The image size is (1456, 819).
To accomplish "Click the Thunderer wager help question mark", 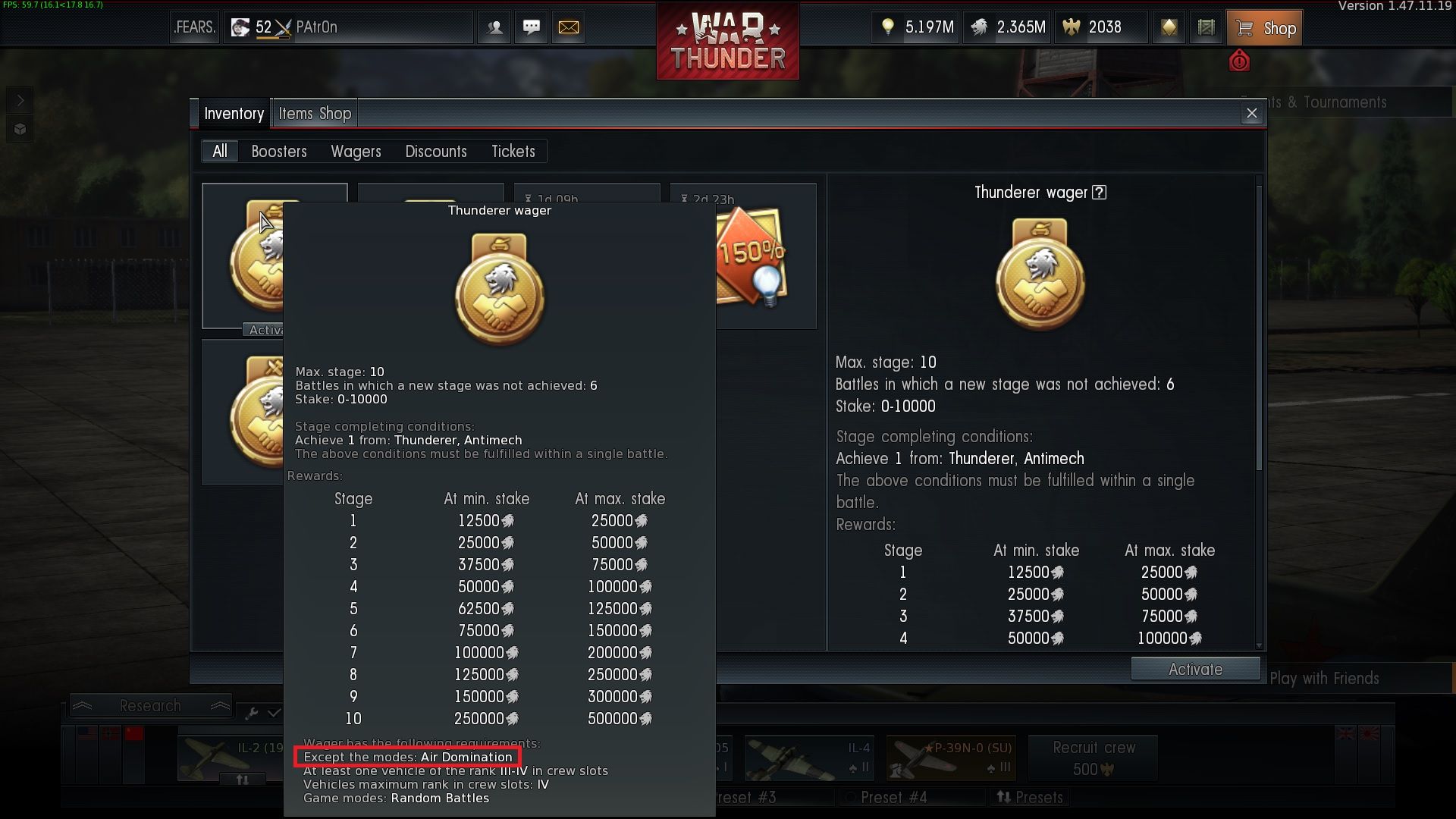I will click(1099, 193).
